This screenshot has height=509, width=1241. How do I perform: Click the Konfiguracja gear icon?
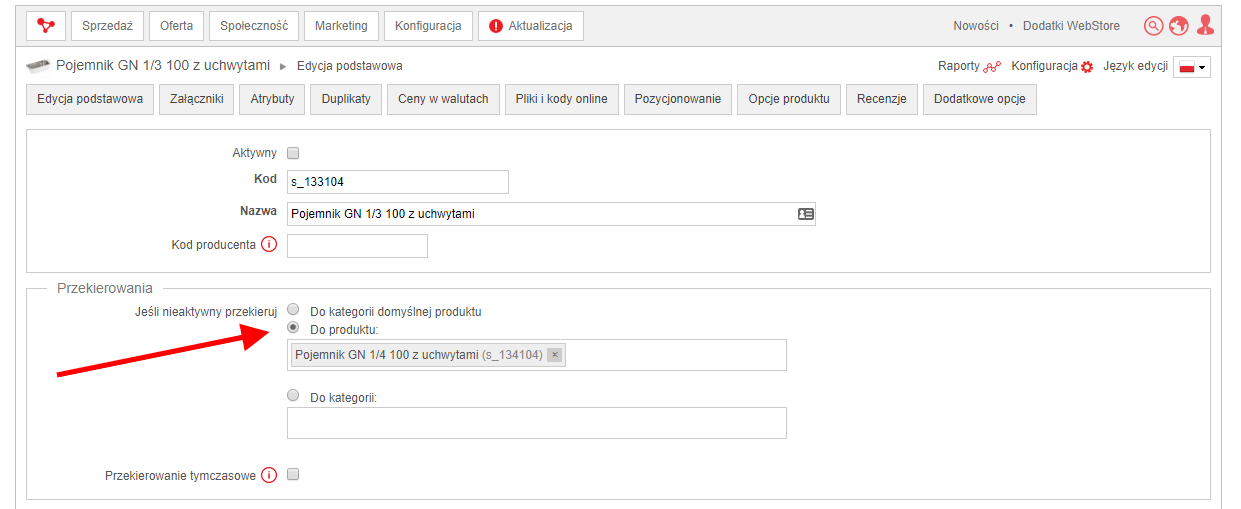pyautogui.click(x=1087, y=67)
